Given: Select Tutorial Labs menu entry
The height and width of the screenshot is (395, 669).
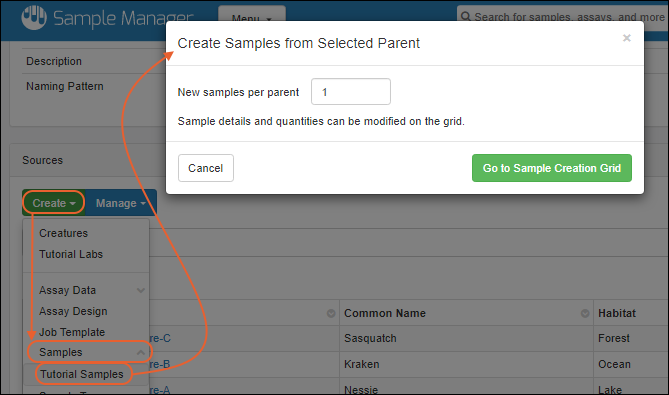Looking at the screenshot, I should pos(71,254).
